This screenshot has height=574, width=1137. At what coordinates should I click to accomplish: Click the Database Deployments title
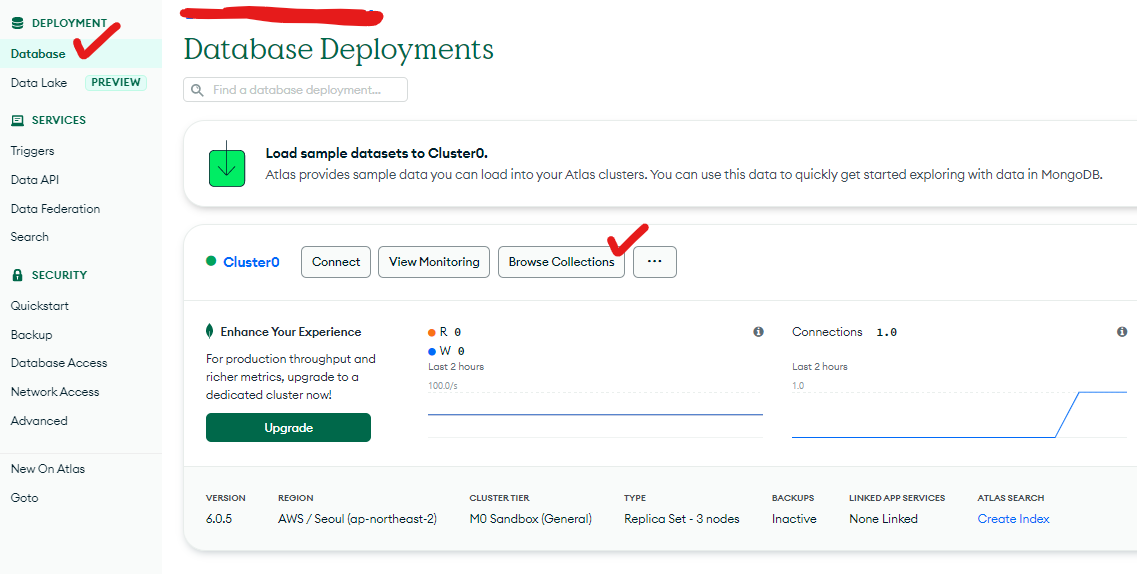[339, 49]
